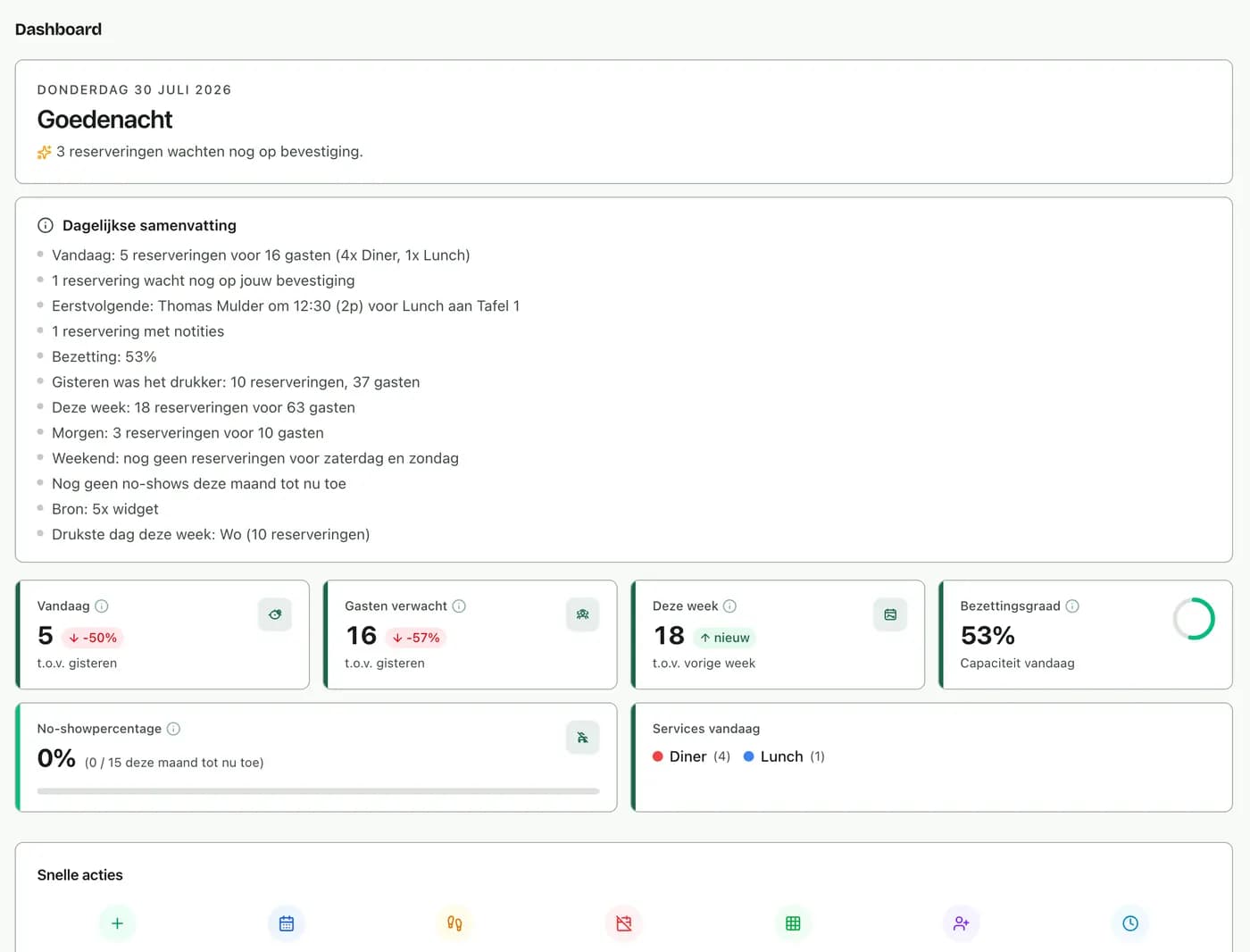The width and height of the screenshot is (1250, 952).
Task: Click the 53% value in Bezettingsgraad card
Action: coord(987,636)
